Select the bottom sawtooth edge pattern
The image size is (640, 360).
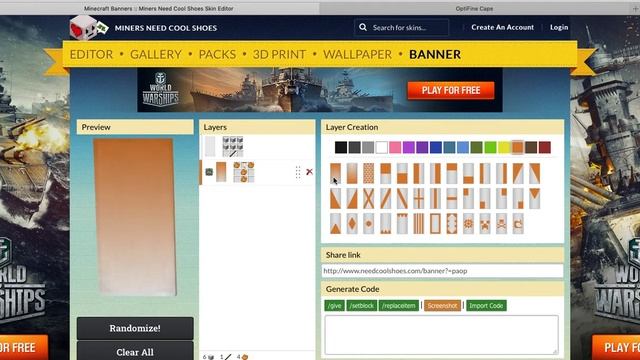pos(386,224)
